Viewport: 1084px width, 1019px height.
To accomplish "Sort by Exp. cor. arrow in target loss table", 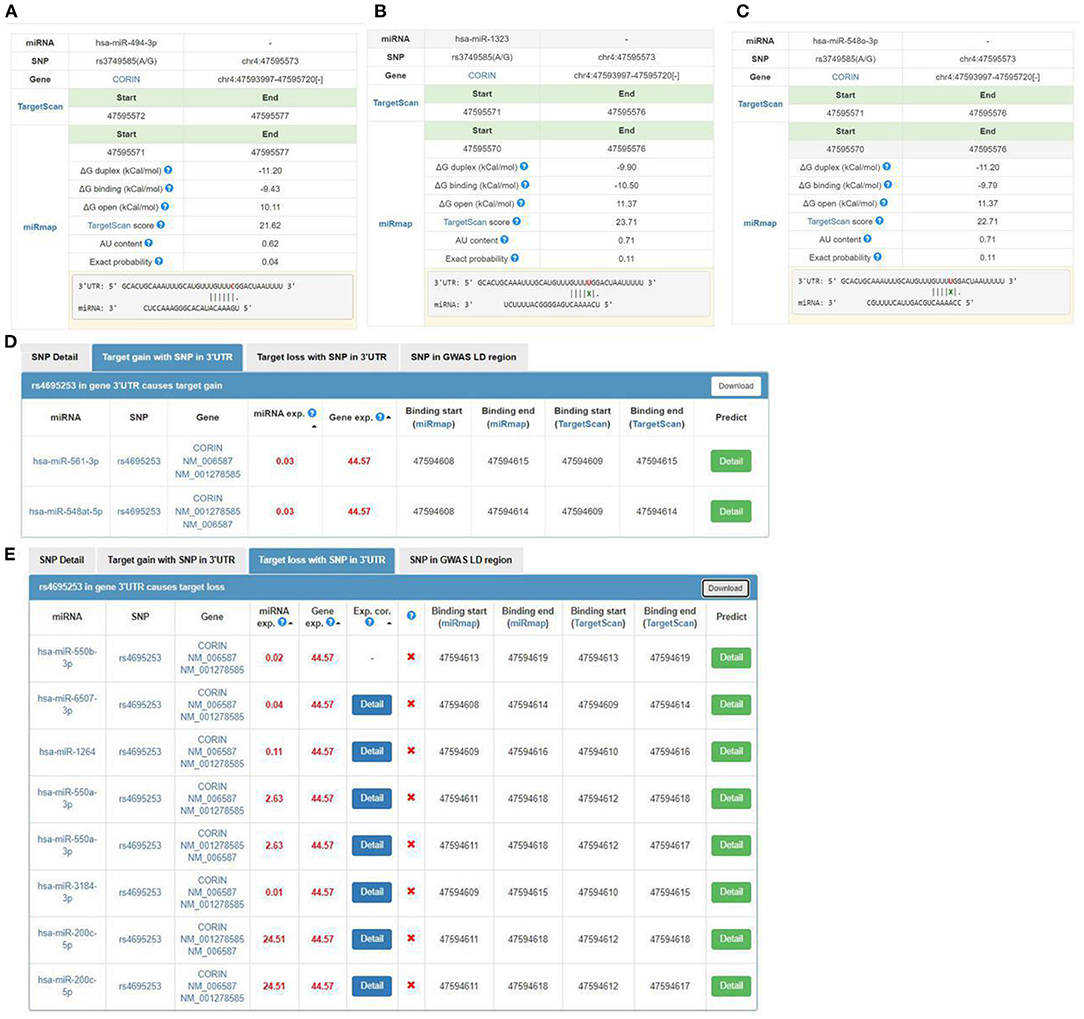I will (x=389, y=624).
